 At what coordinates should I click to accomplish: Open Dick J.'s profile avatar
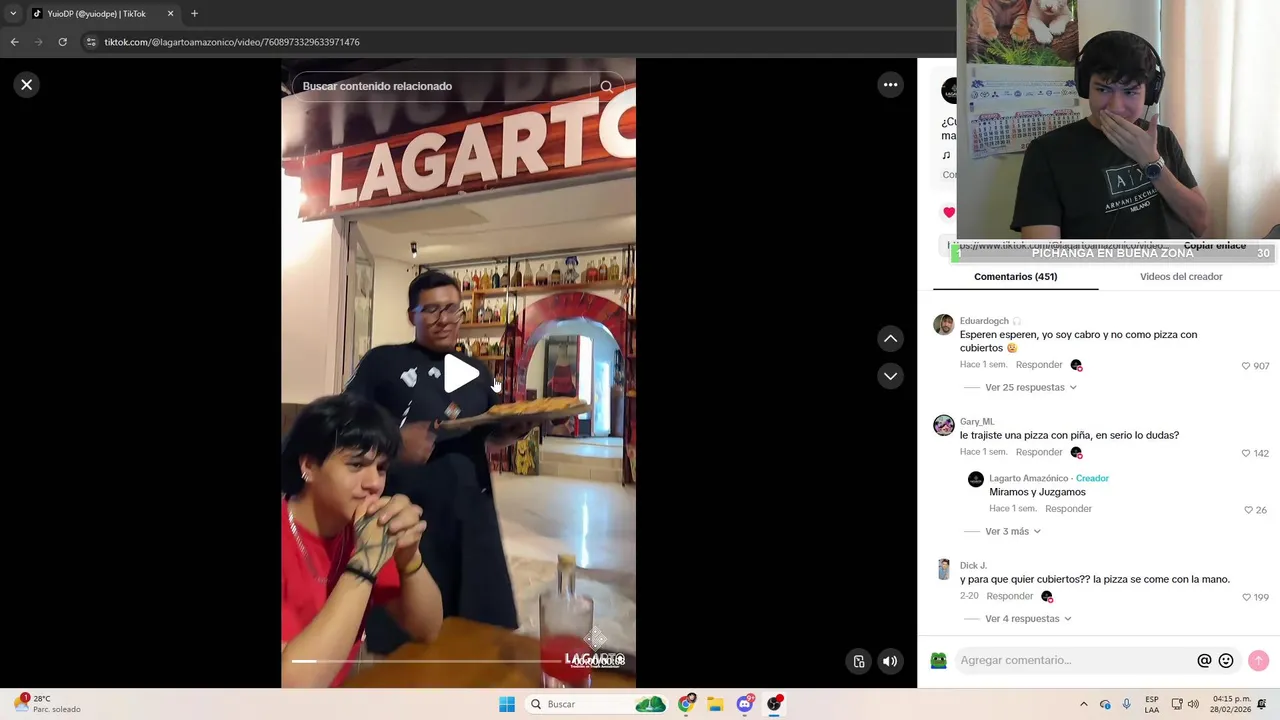point(944,569)
